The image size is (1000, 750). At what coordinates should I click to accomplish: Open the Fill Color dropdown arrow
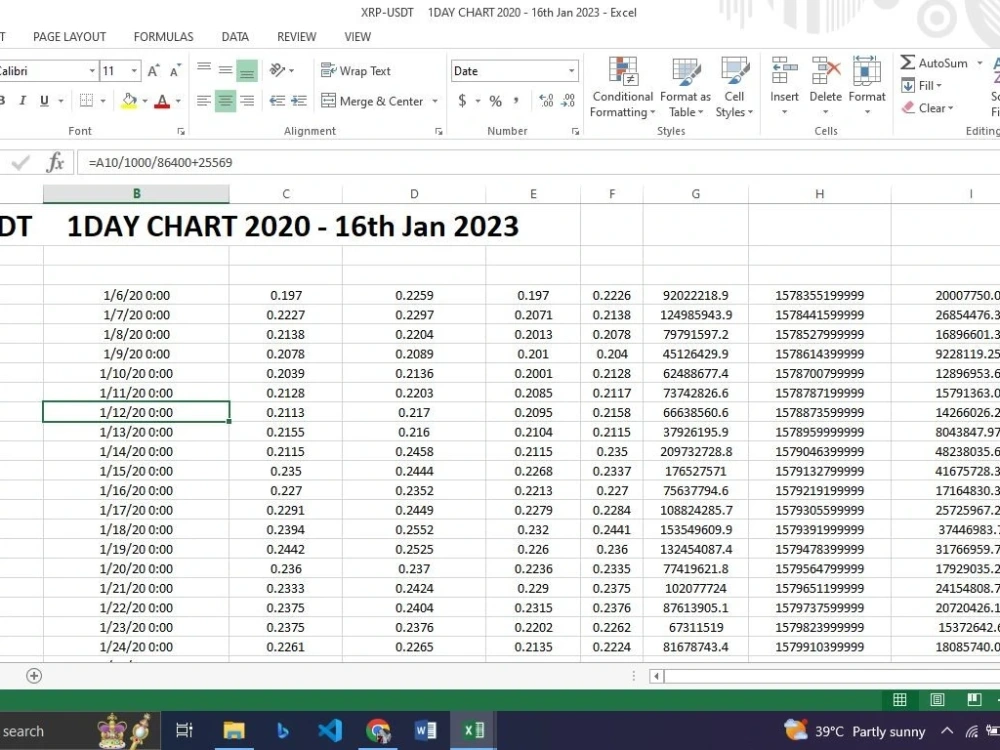(145, 101)
